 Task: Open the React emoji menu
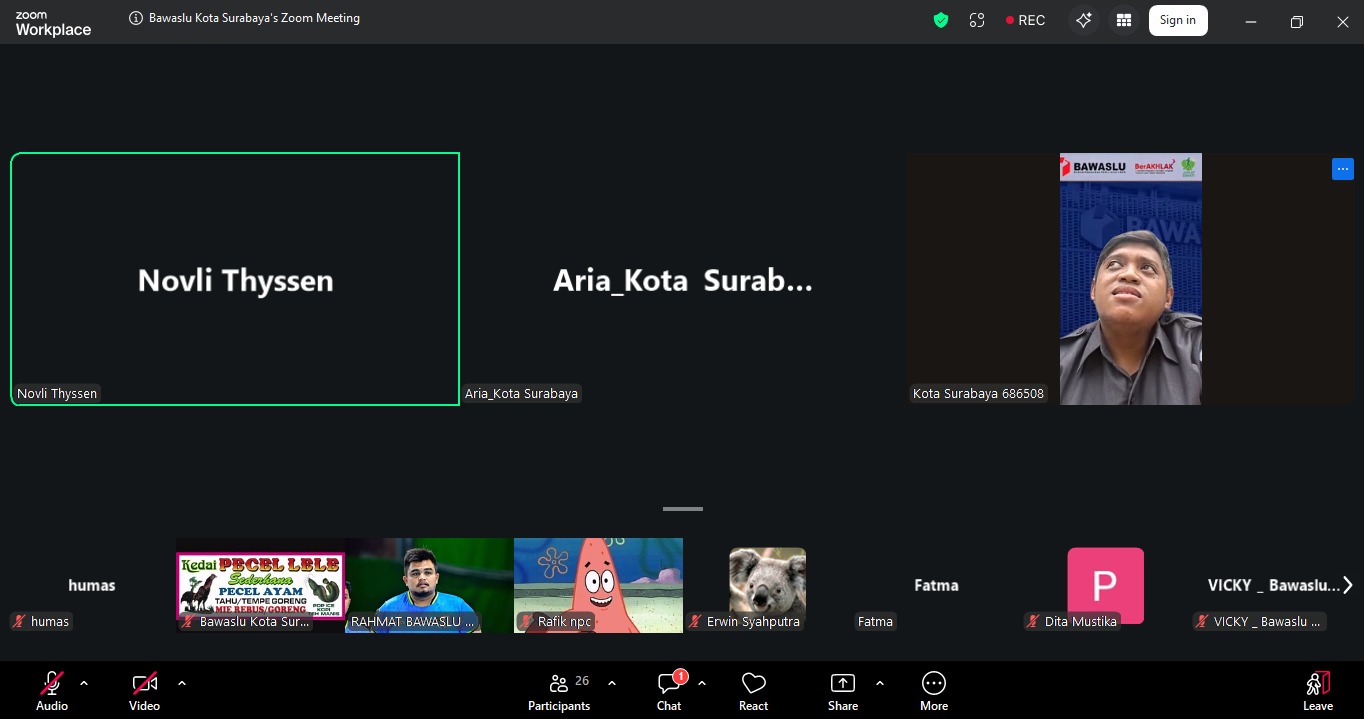pos(753,690)
